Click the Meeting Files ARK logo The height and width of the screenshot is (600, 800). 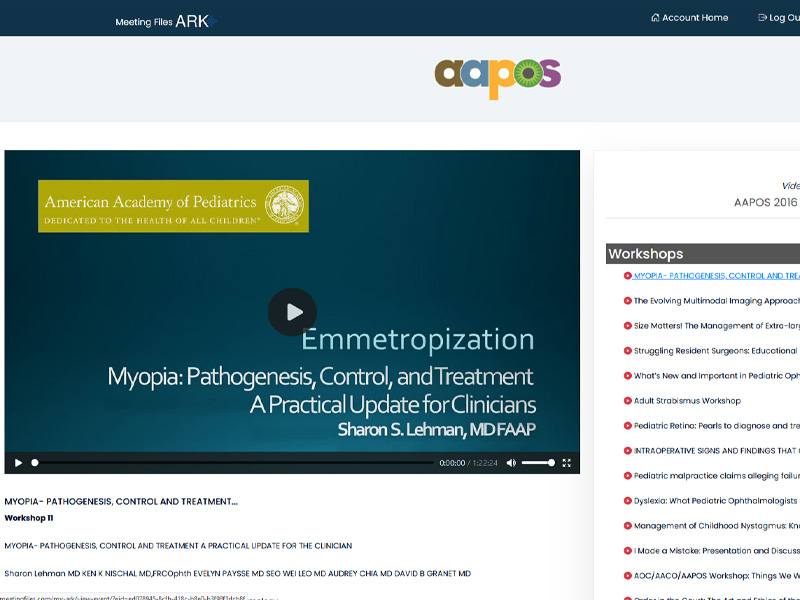pyautogui.click(x=166, y=21)
